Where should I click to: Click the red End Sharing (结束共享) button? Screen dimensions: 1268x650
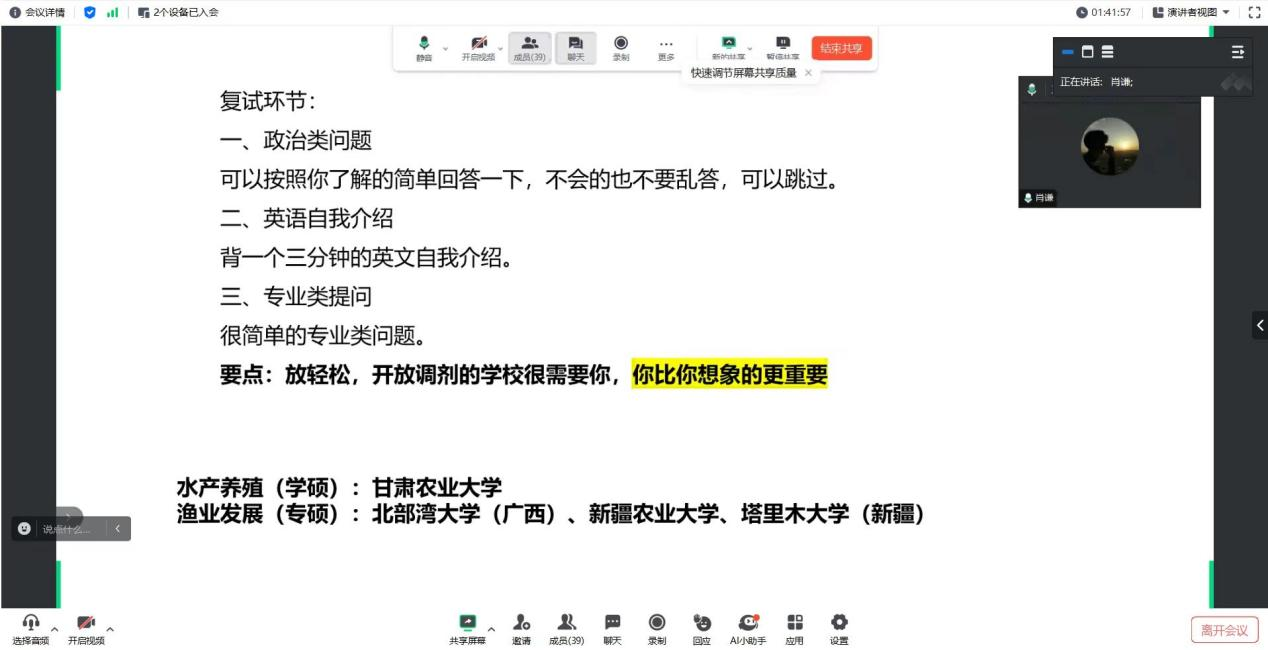coord(841,48)
